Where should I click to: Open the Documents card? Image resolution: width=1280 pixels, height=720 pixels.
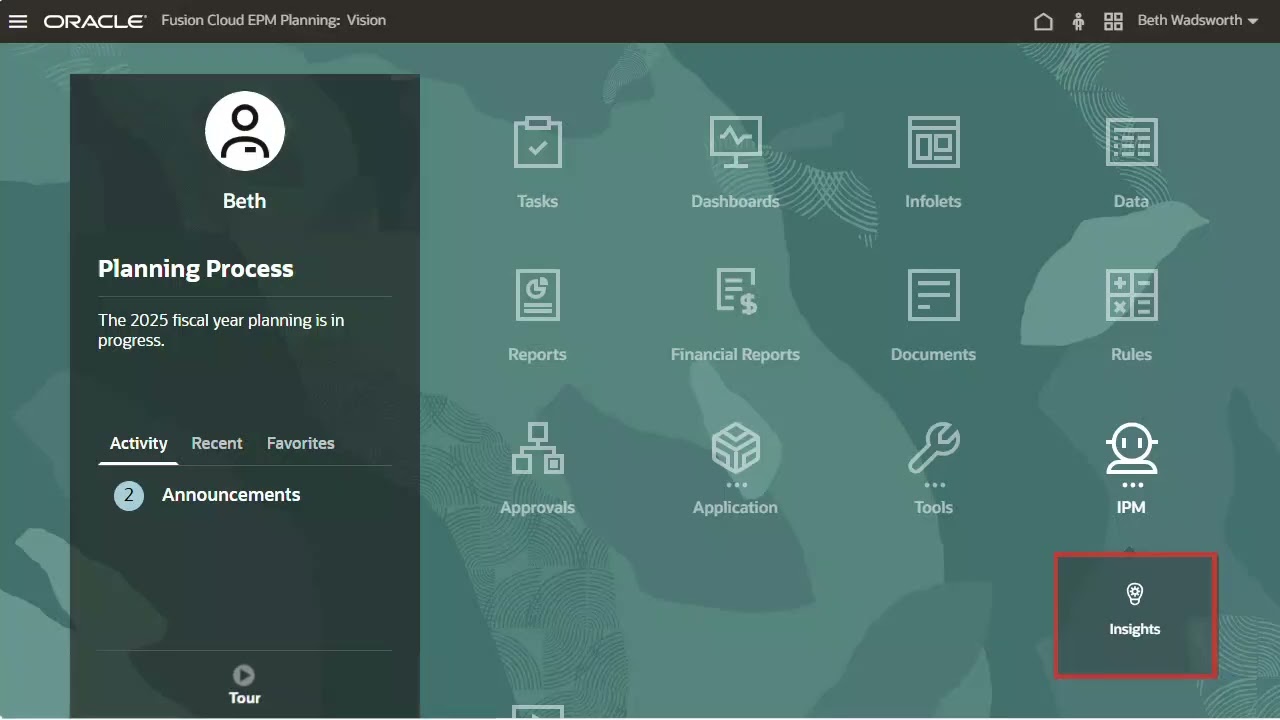[x=933, y=315]
